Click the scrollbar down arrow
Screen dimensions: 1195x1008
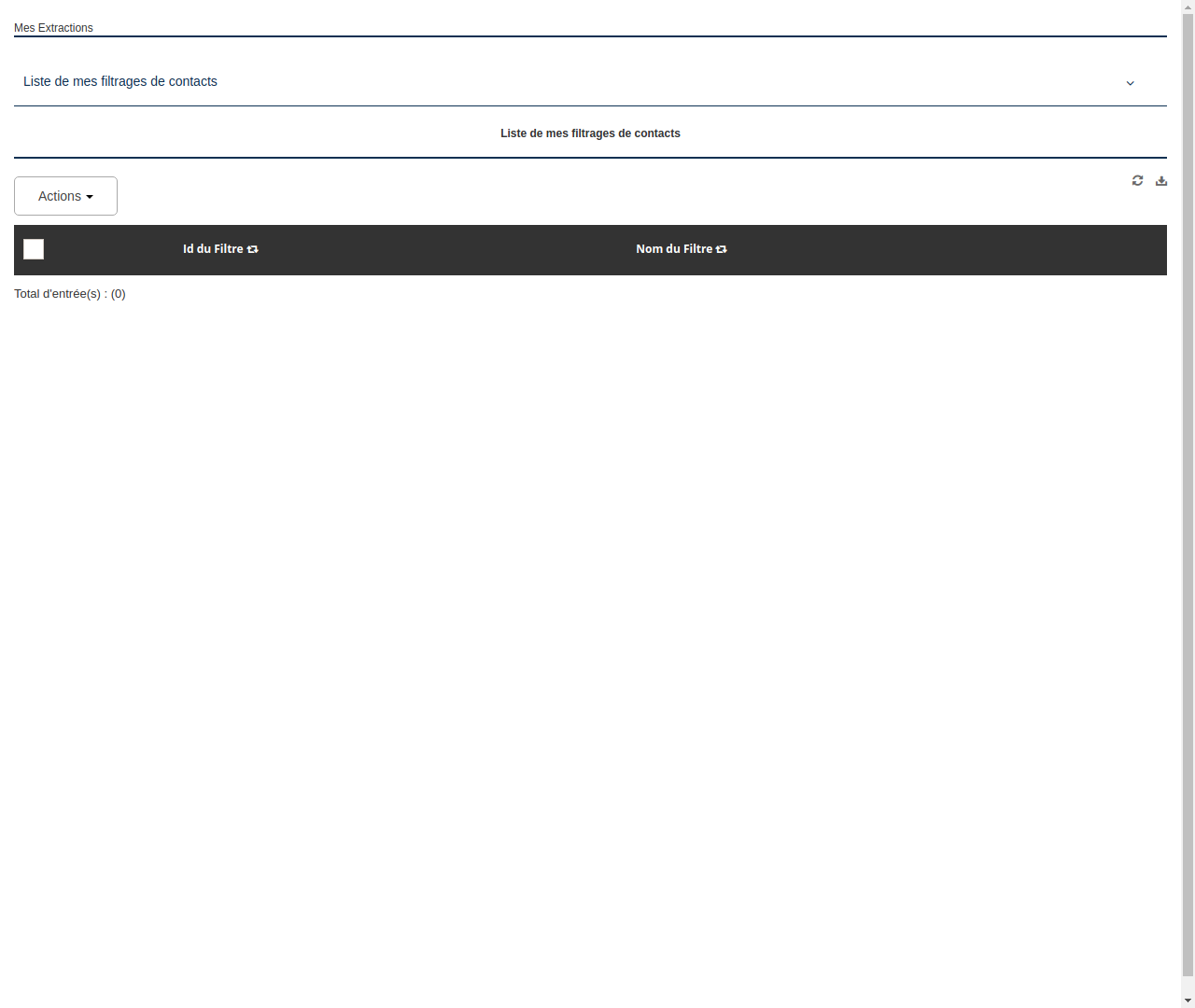1188,1001
